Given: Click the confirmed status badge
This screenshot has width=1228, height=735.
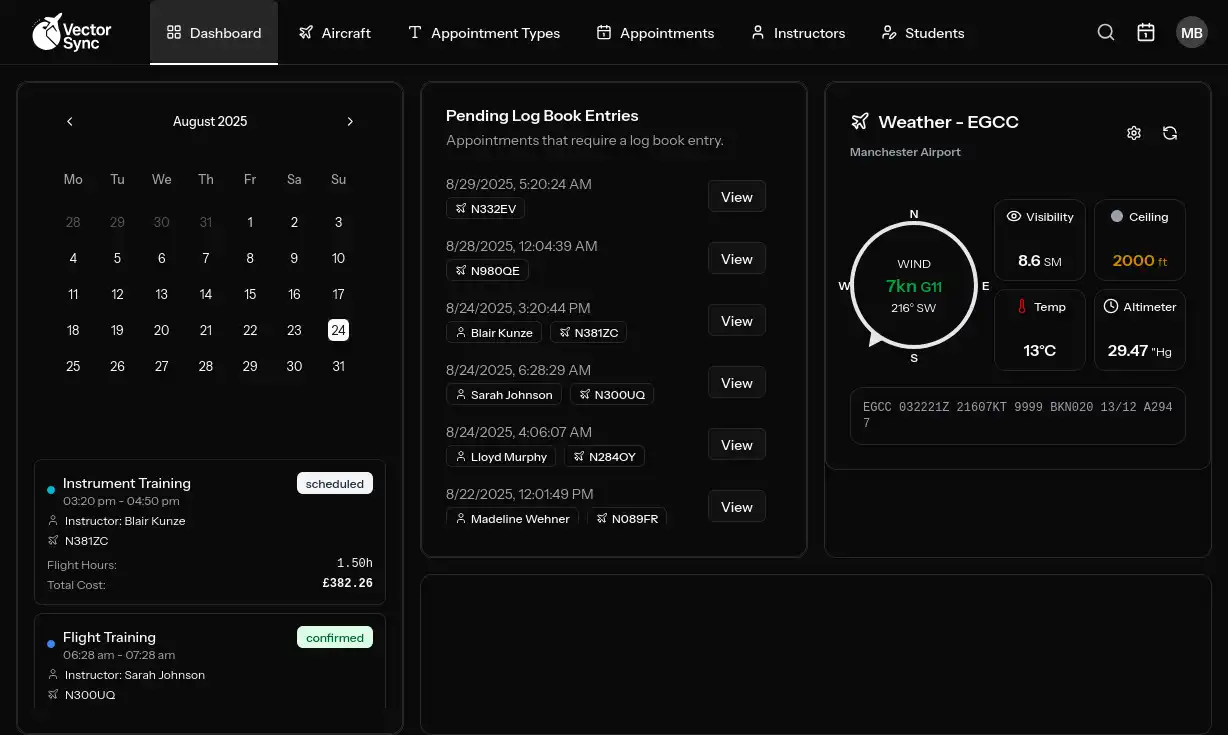Looking at the screenshot, I should point(334,638).
